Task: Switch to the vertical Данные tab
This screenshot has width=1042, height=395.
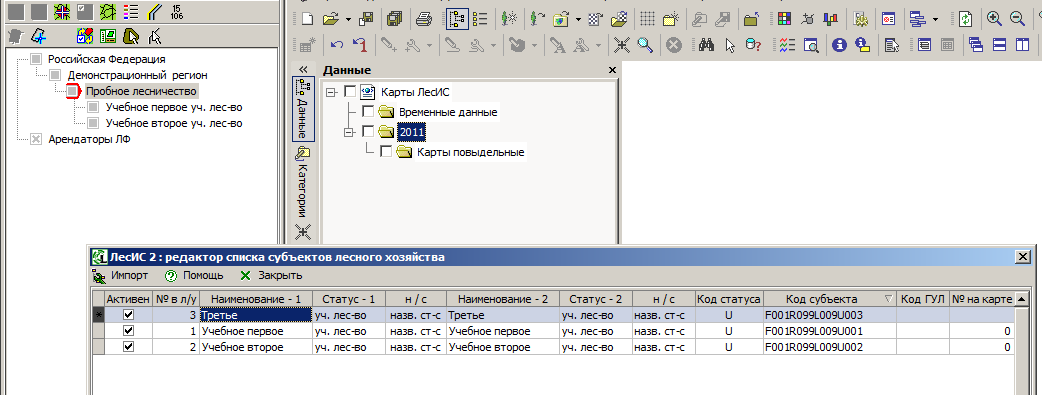Action: 302,108
